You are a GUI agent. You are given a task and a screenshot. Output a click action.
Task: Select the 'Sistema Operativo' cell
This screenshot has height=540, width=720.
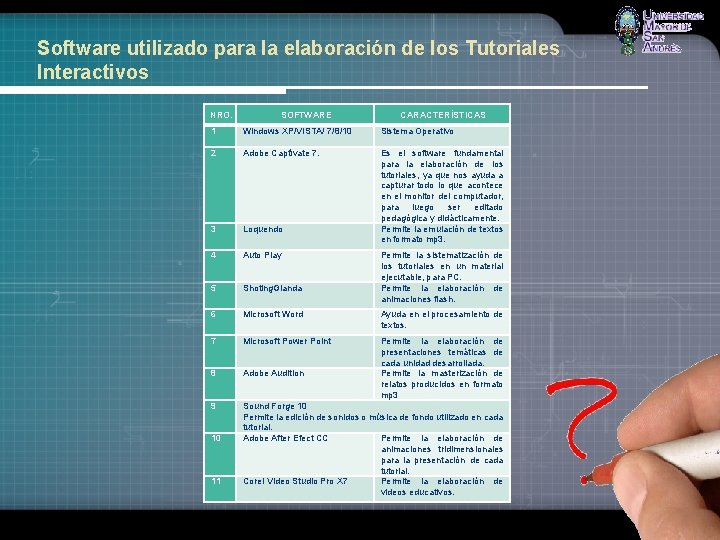[x=442, y=135]
